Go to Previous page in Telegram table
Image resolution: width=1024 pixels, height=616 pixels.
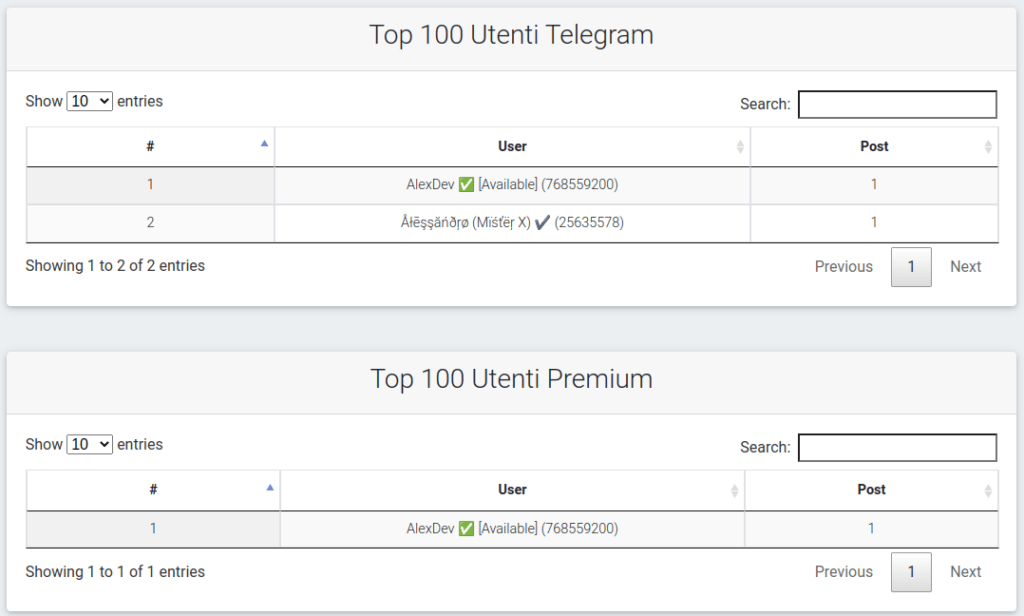[843, 267]
